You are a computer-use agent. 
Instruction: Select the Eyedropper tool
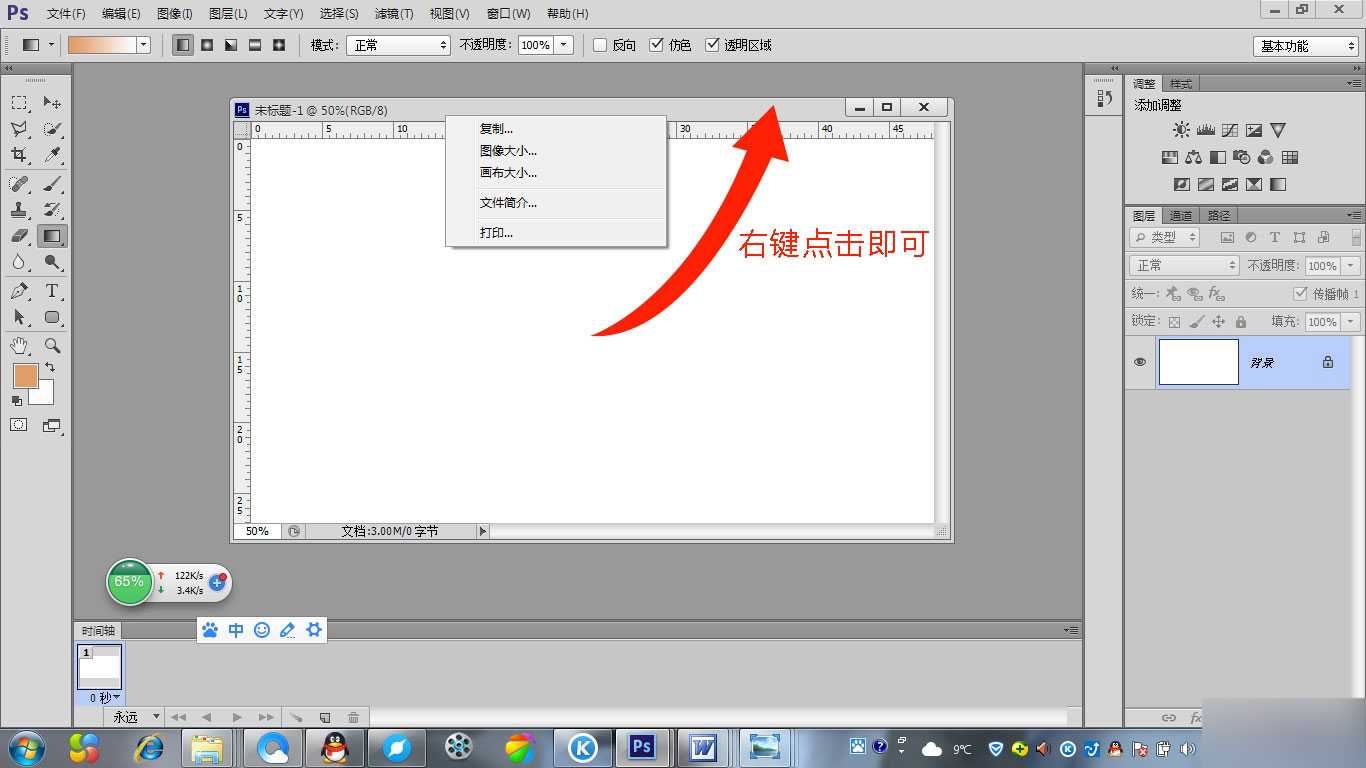pyautogui.click(x=52, y=155)
